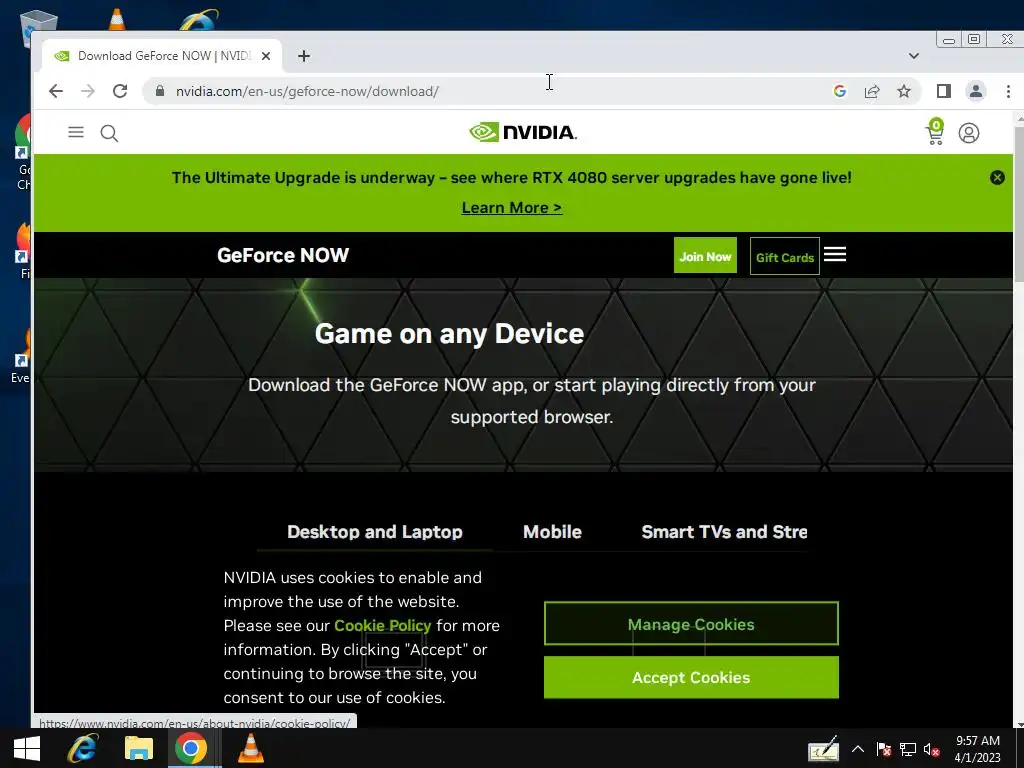View site security lock info
This screenshot has height=768, width=1024.
[160, 91]
